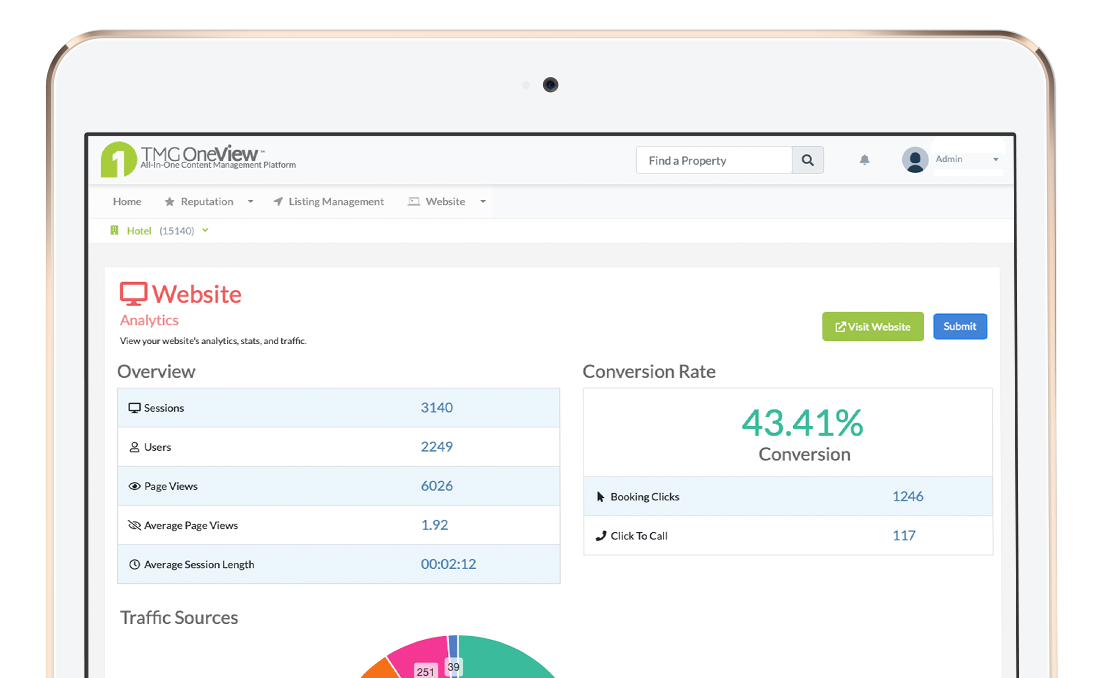Click the Conversion Rate heading
Screen dimensions: 1107x678
pyautogui.click(x=649, y=371)
